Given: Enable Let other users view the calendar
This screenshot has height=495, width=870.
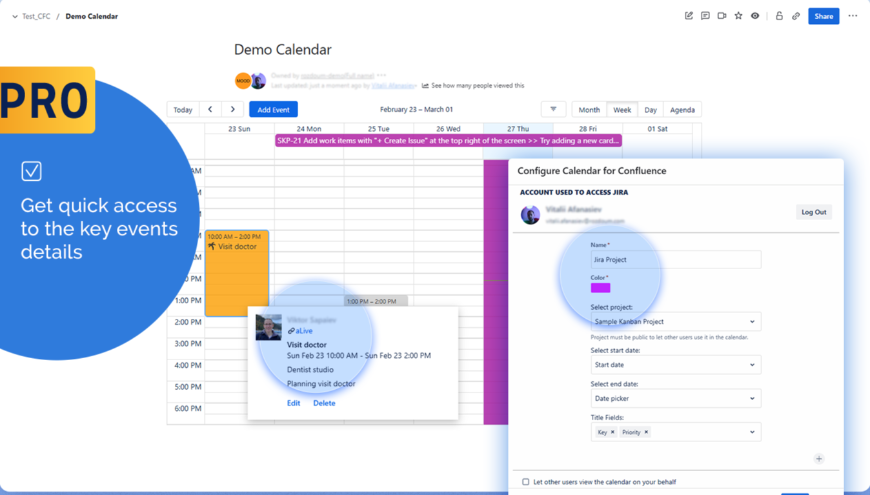Looking at the screenshot, I should tap(525, 482).
